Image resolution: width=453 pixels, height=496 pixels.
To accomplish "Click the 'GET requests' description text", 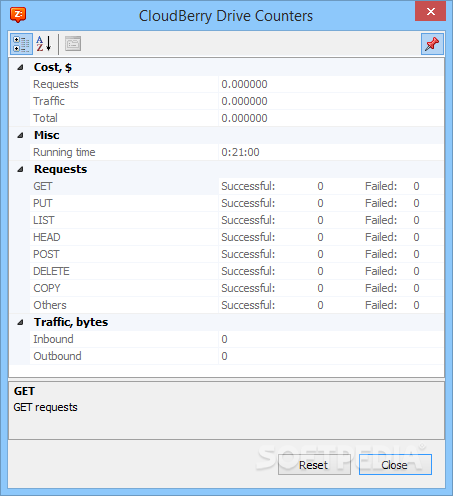I will tap(45, 407).
